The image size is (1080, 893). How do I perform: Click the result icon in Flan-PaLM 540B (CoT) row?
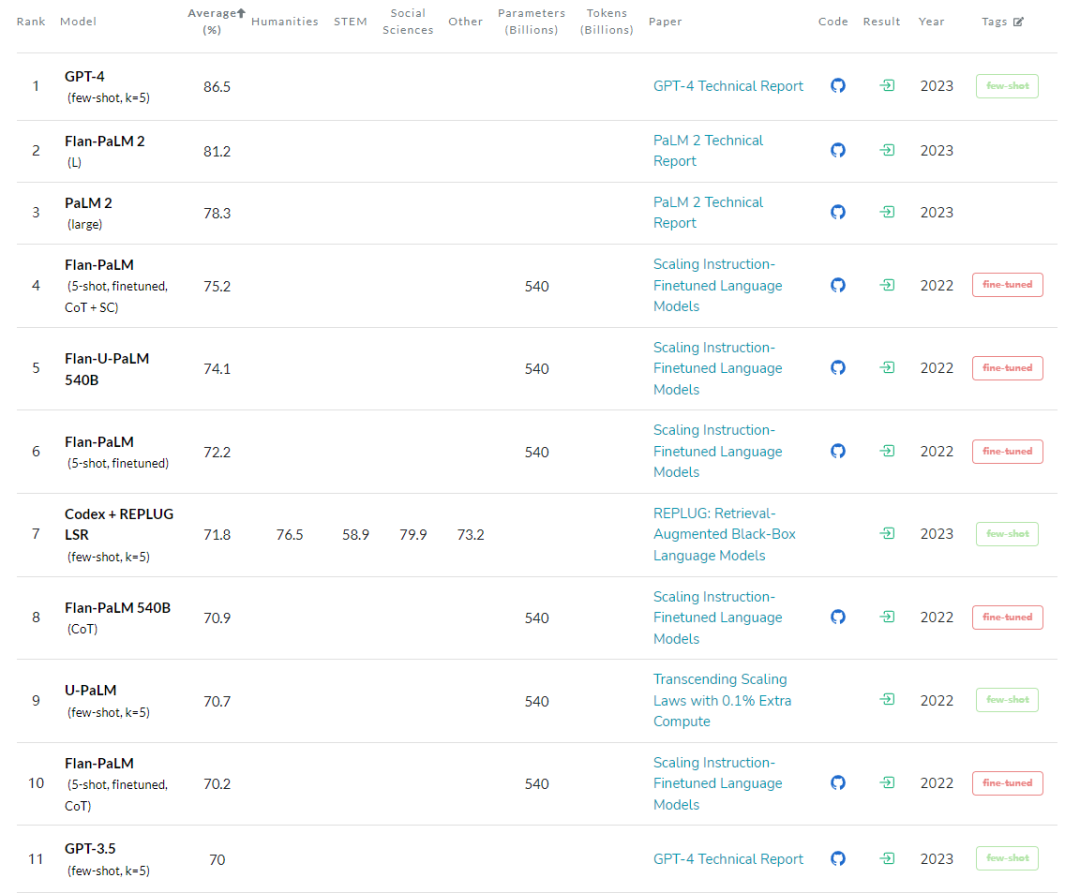click(x=887, y=617)
